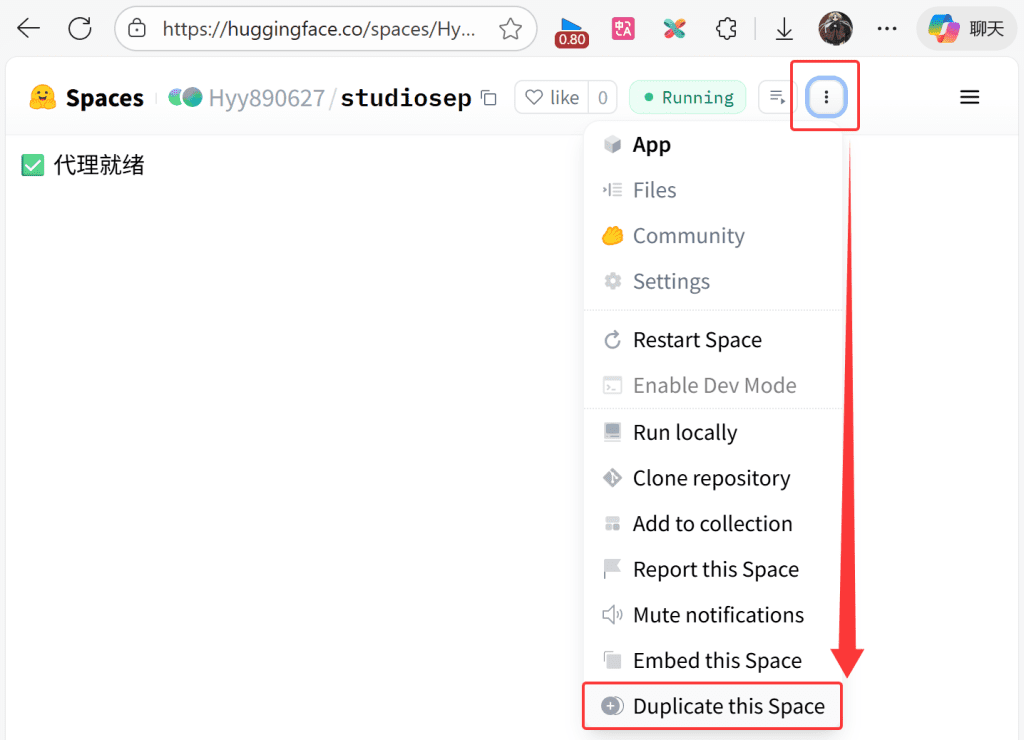Image resolution: width=1024 pixels, height=740 pixels.
Task: Expand the hamburger navigation menu
Action: point(969,97)
